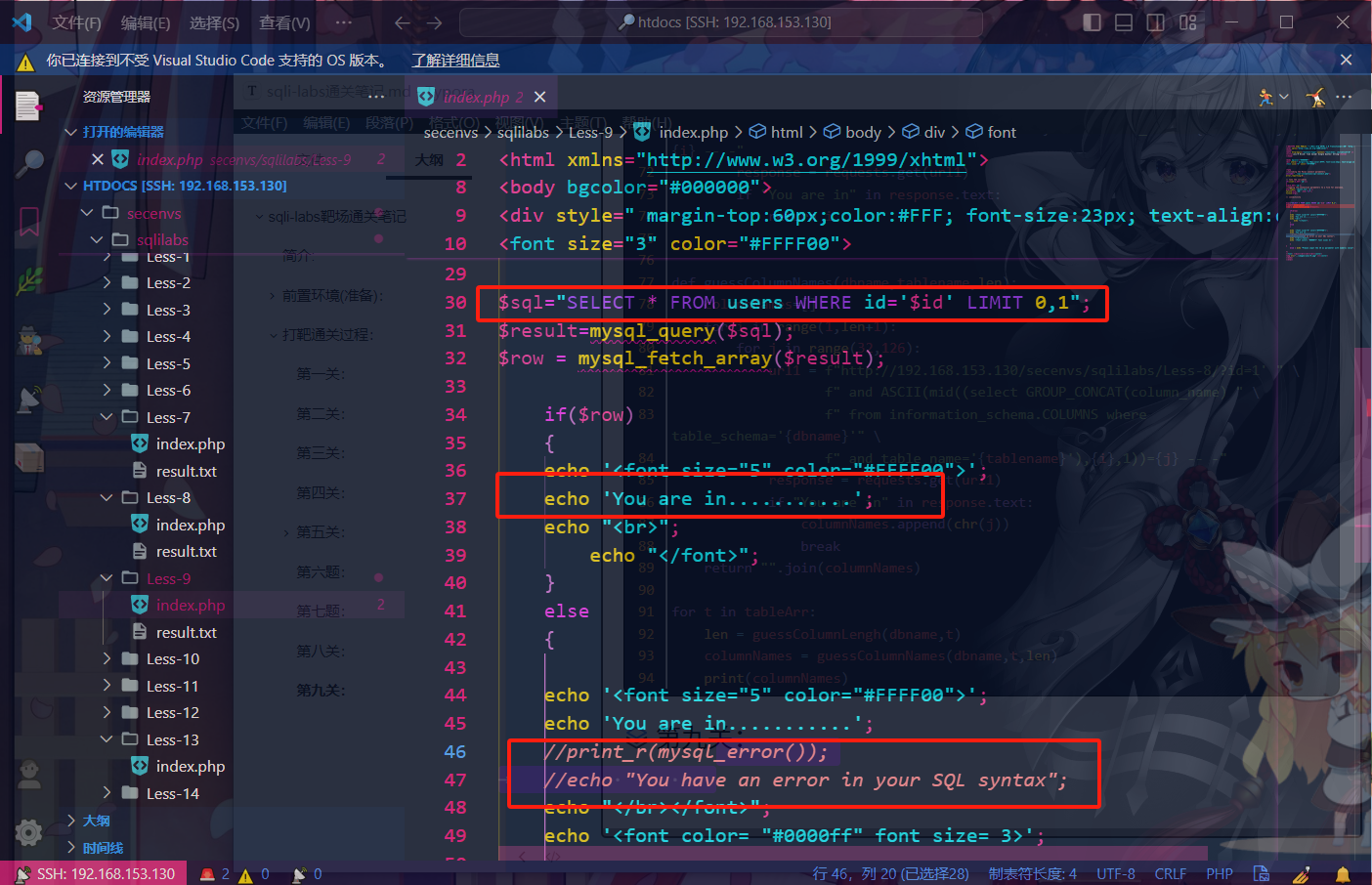
Task: Open the Accounts icon in activity bar
Action: point(29,776)
